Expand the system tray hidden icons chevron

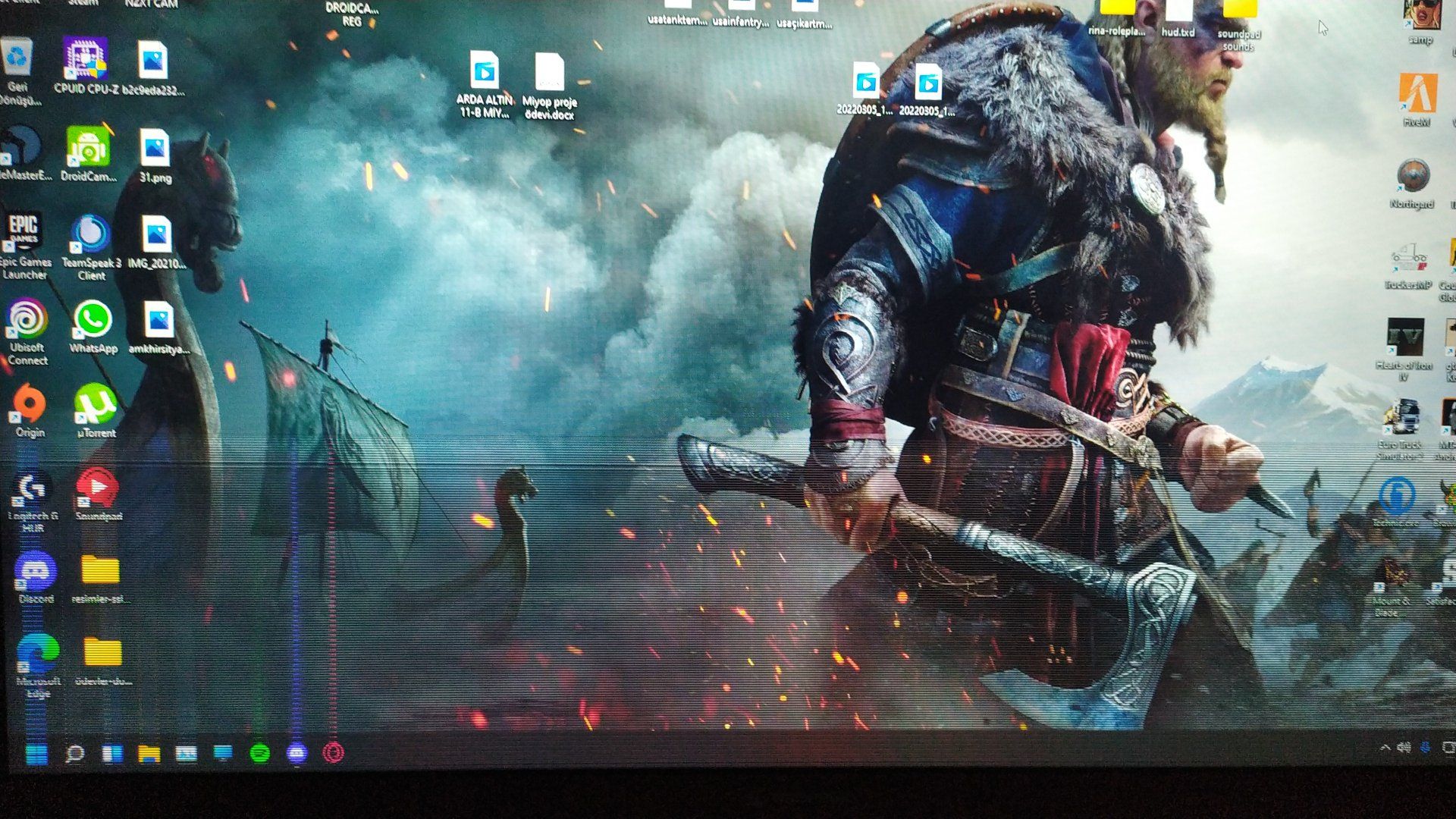[x=1385, y=748]
